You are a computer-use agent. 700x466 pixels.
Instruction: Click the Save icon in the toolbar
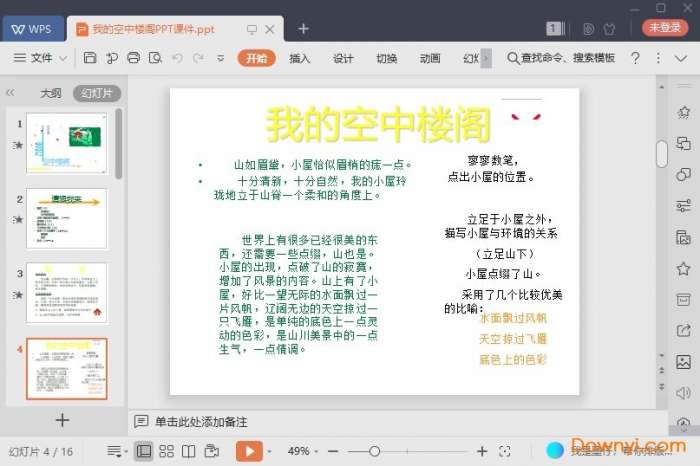(90, 58)
